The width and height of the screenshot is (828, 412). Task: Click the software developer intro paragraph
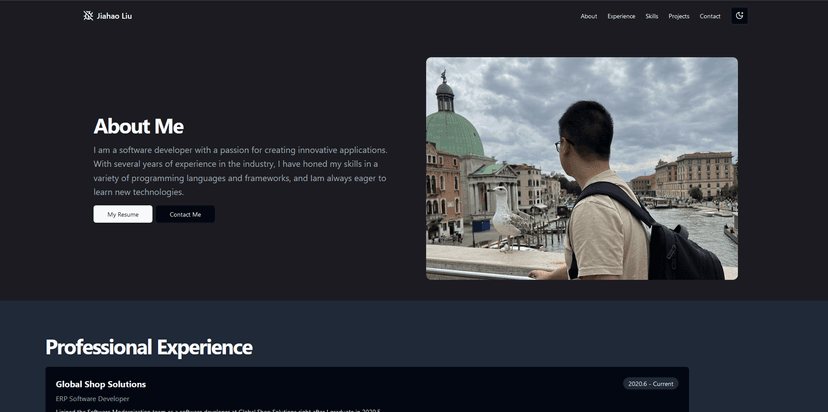coord(240,171)
